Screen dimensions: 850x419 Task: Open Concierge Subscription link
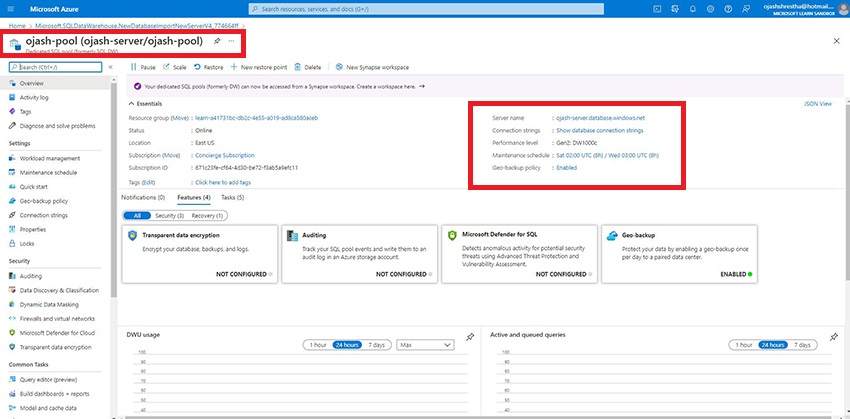[224, 155]
